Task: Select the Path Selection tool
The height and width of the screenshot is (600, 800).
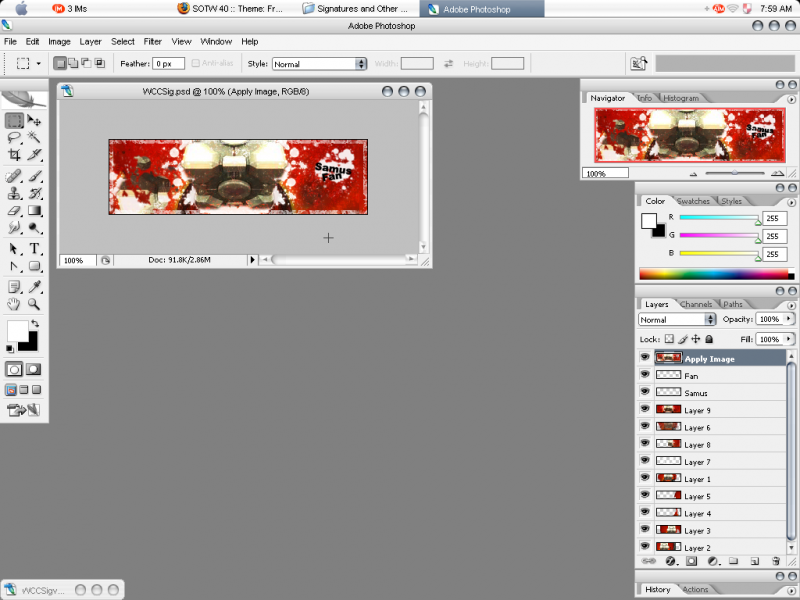Action: [14, 249]
